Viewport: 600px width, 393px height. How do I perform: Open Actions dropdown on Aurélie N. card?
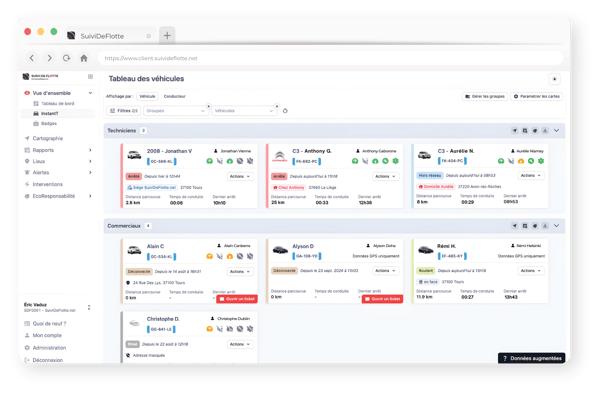tap(531, 175)
